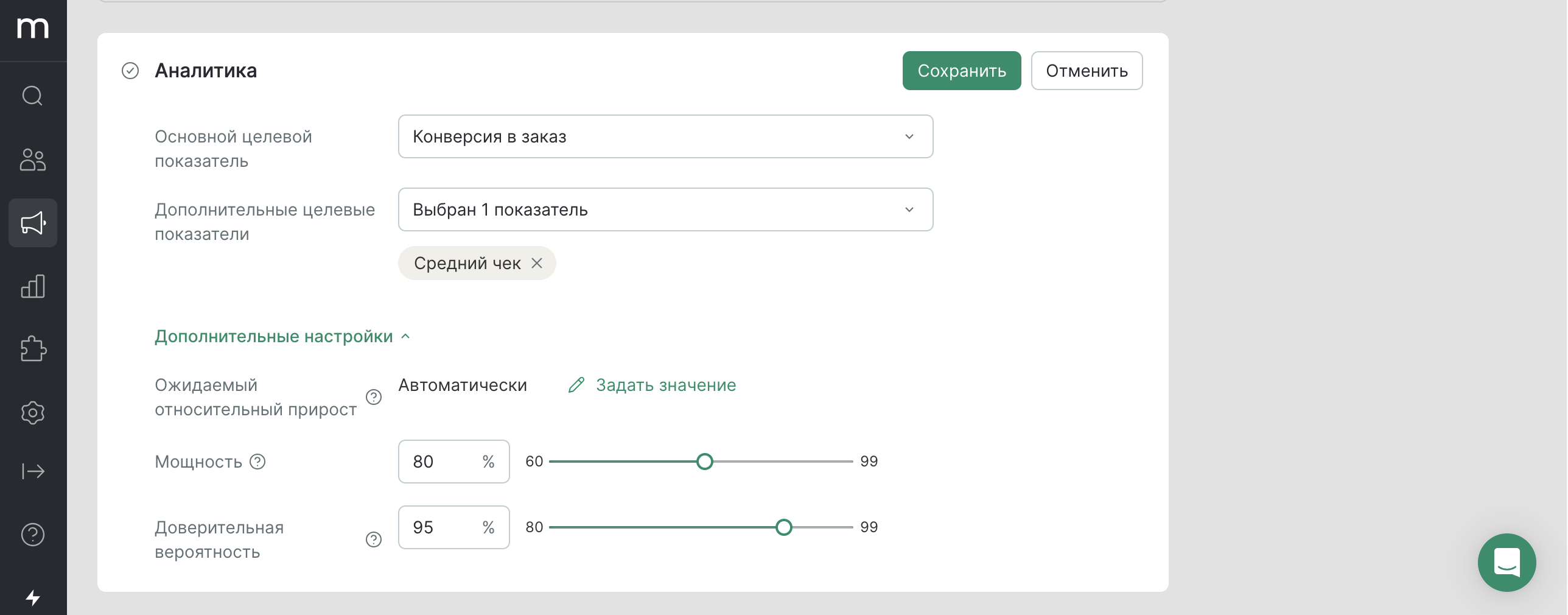The height and width of the screenshot is (615, 1568).
Task: Click the Задать значение link
Action: [x=666, y=385]
